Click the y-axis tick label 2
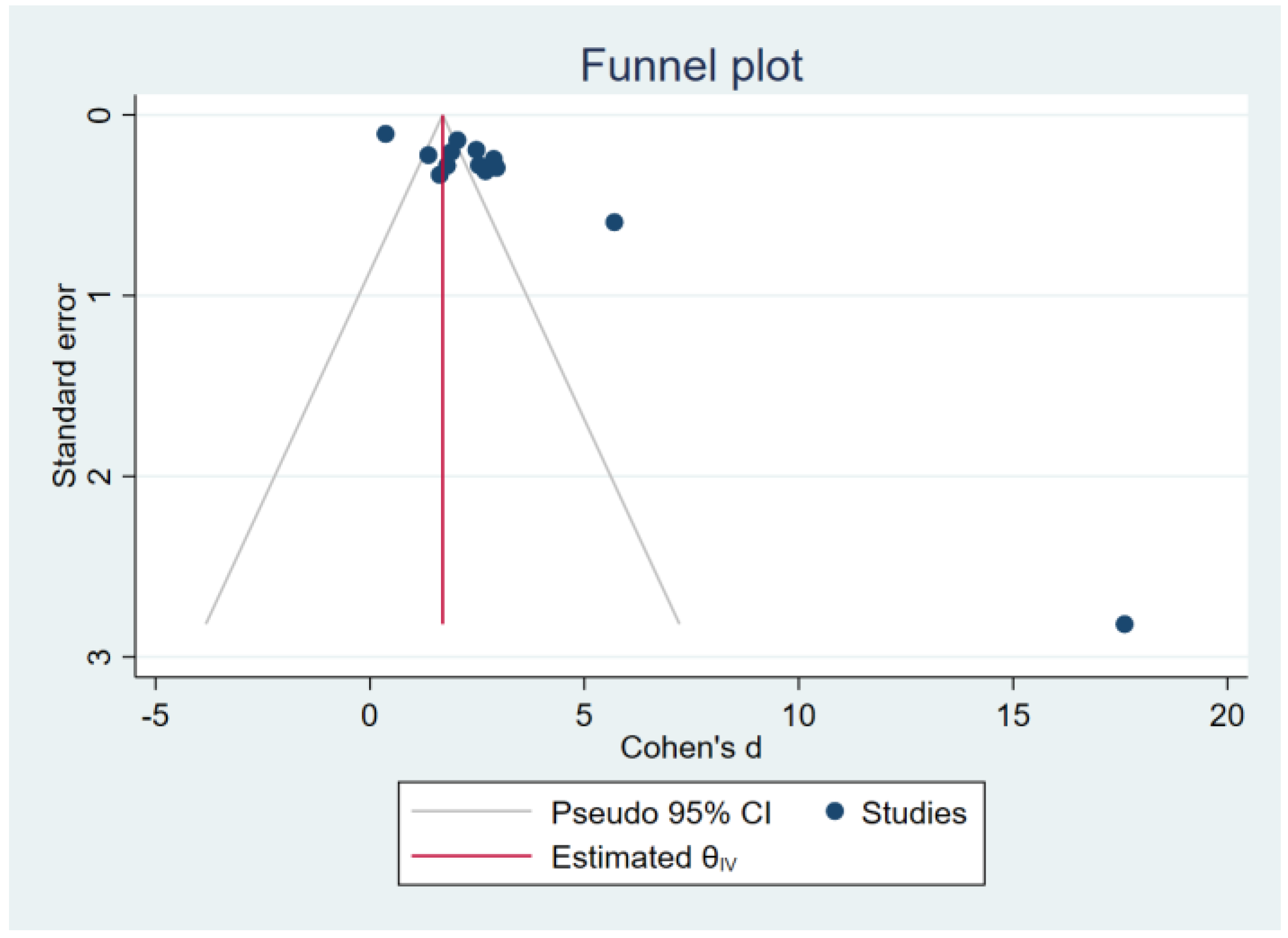1288x938 pixels. [99, 476]
